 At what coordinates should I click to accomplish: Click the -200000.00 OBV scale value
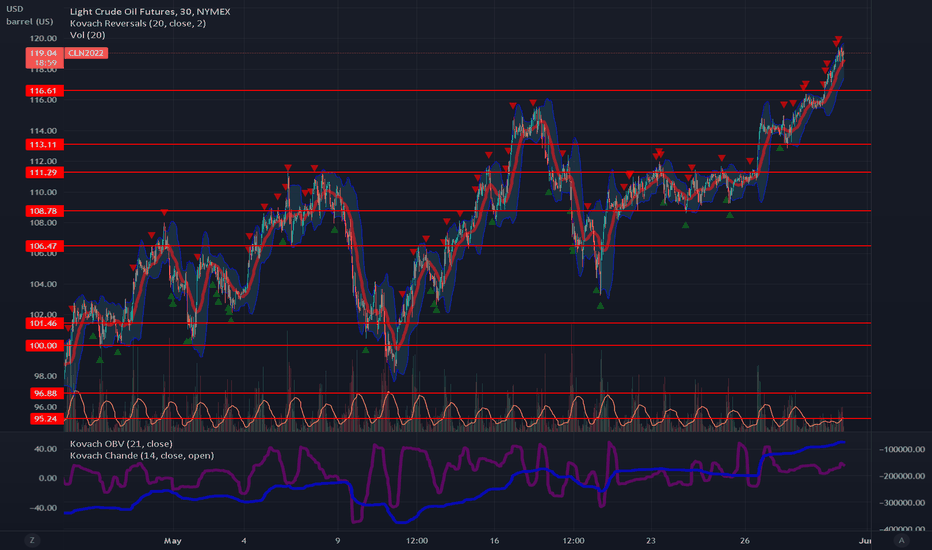[902, 476]
